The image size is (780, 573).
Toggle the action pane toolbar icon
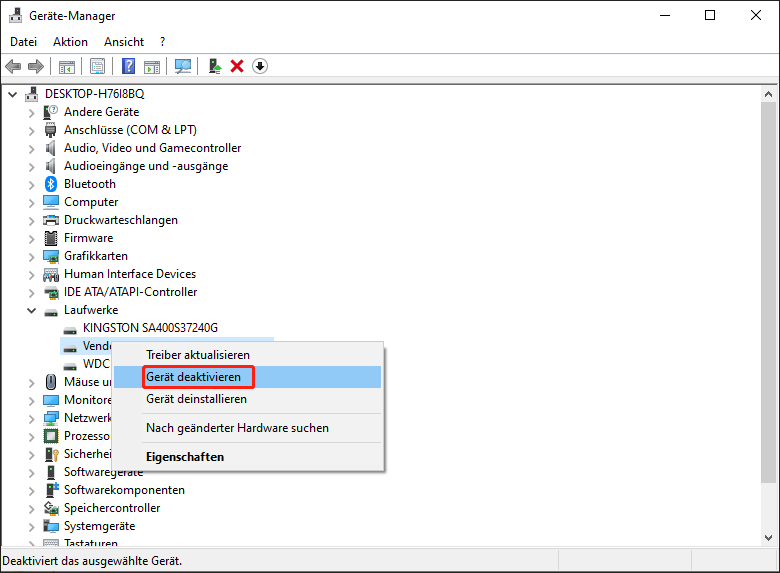(152, 66)
